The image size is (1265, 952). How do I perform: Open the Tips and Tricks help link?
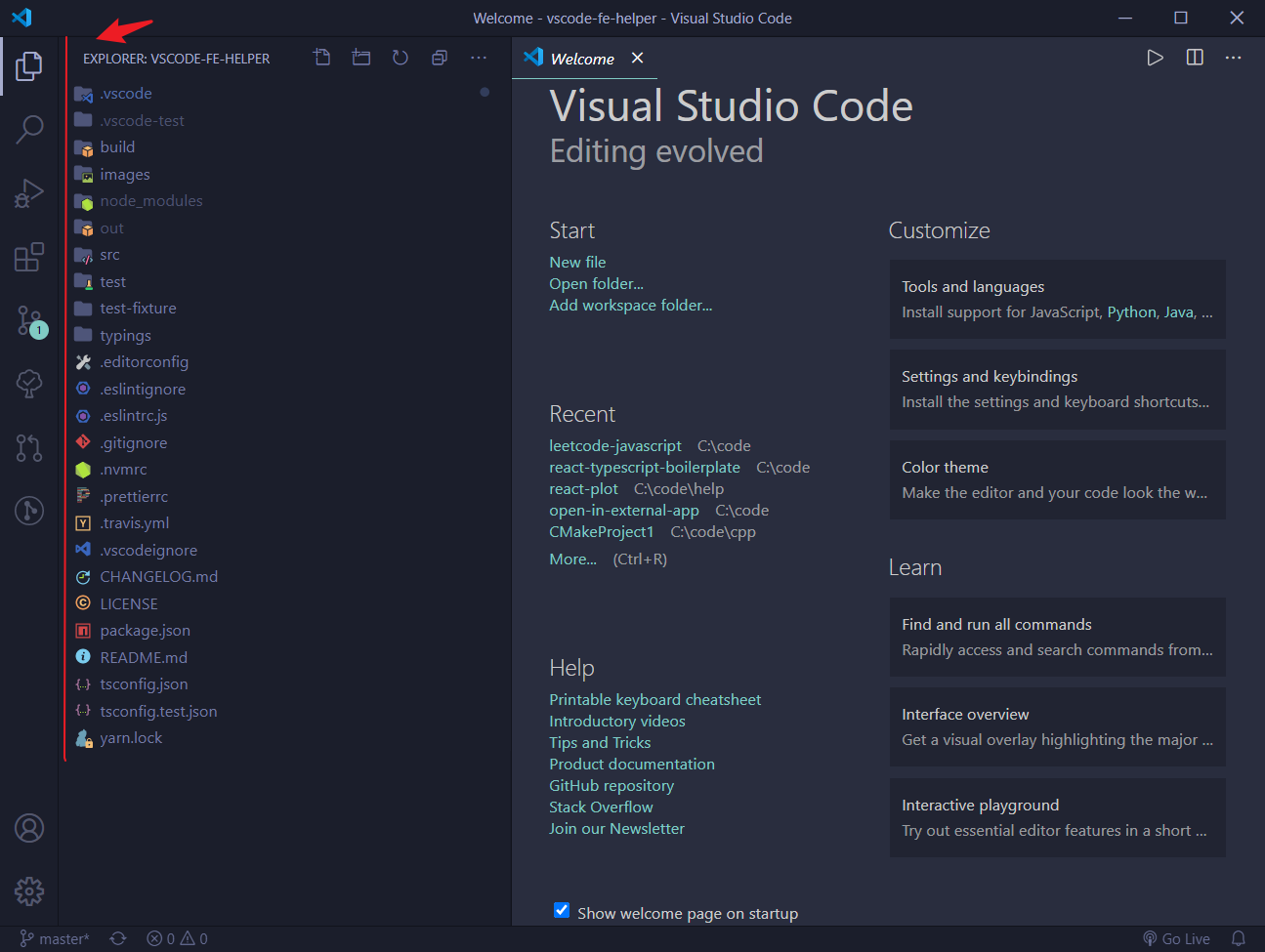(x=600, y=742)
